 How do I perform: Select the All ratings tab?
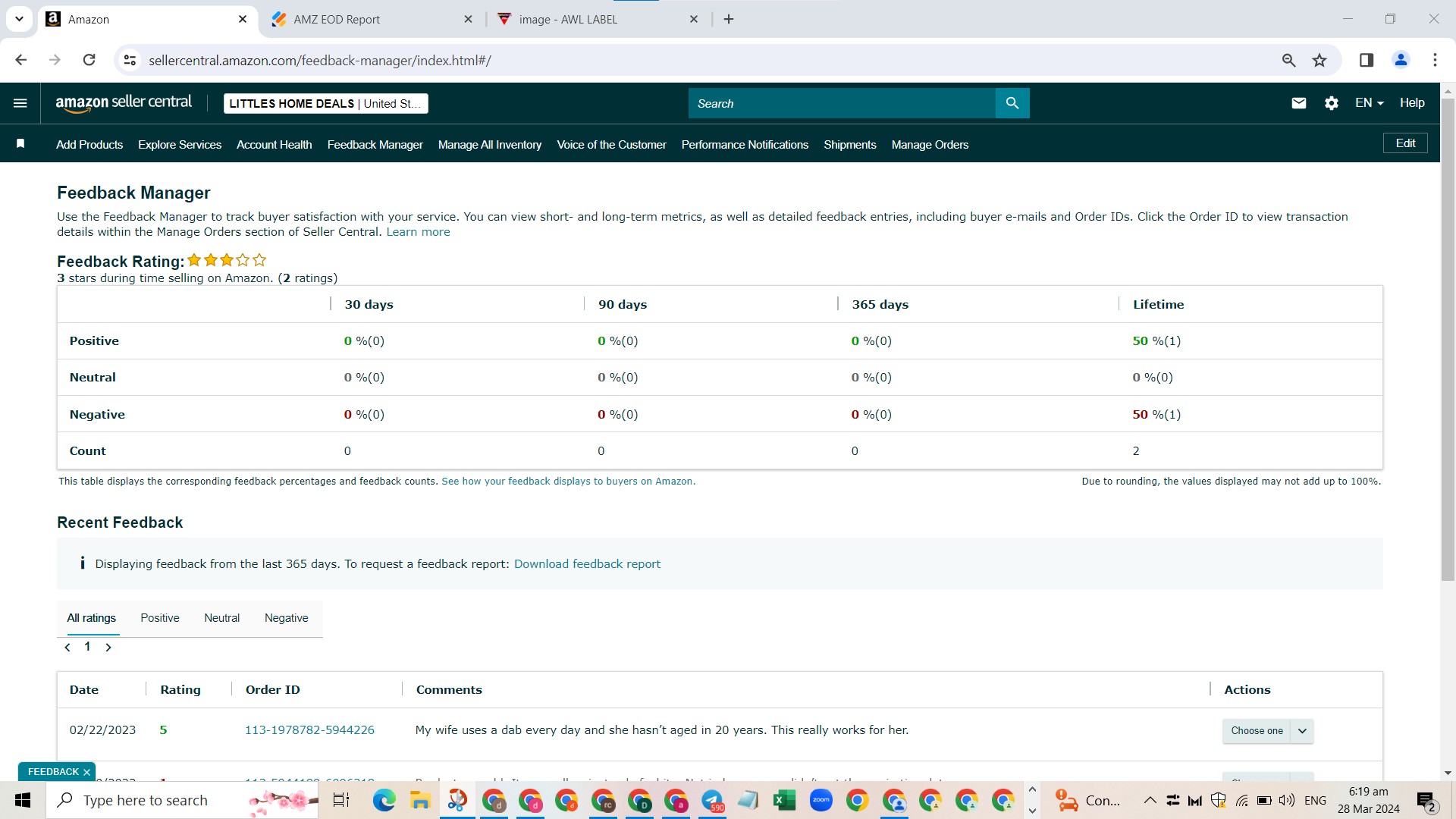click(92, 618)
